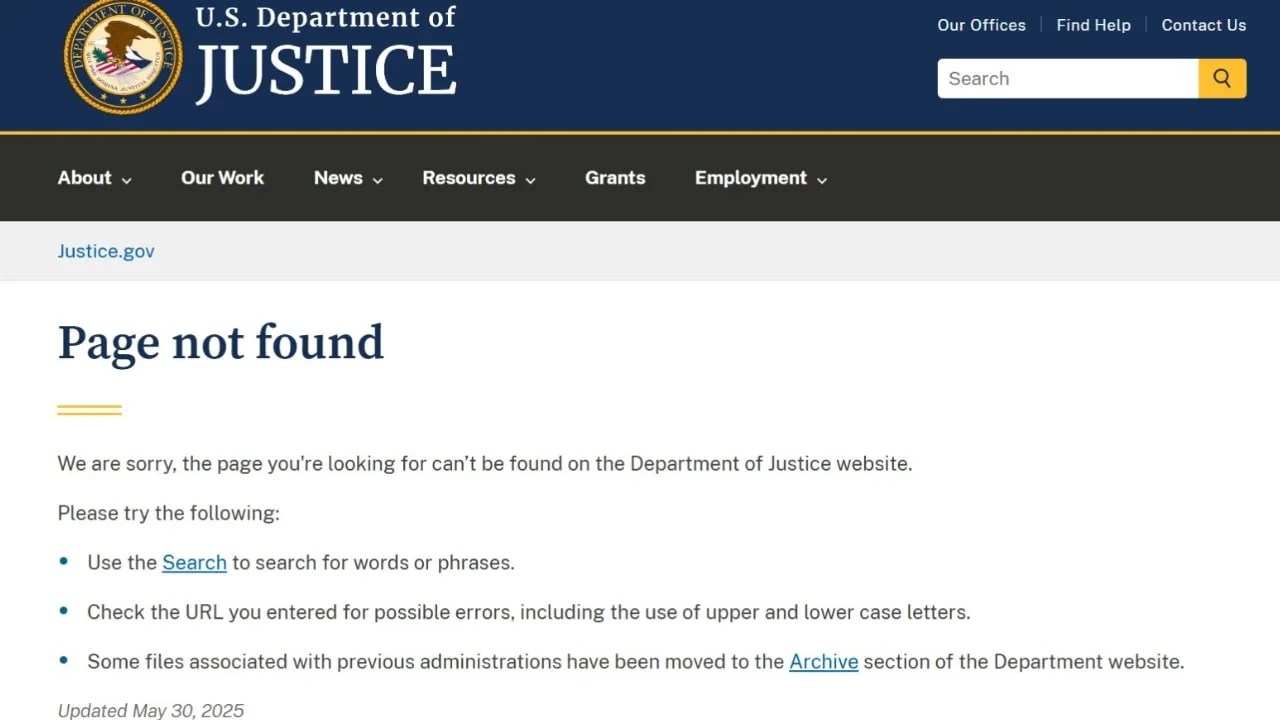Click the yellow magnifying glass search button
Screen dimensions: 1280x720
coord(1222,78)
